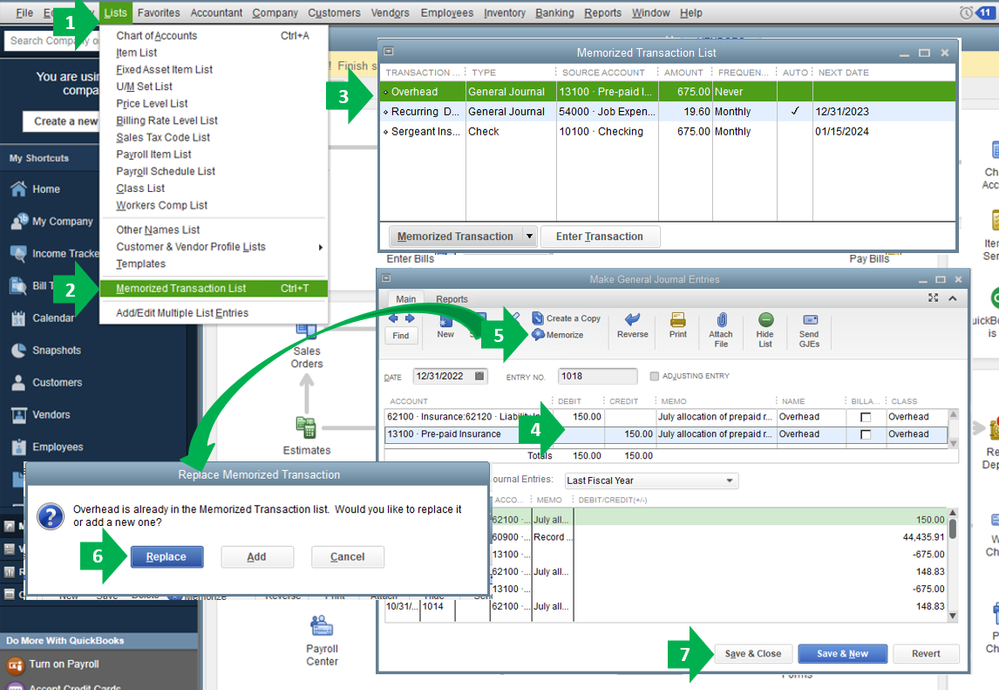This screenshot has height=690, width=999.
Task: Check Billable box for 62100 Insurance row
Action: (x=865, y=417)
